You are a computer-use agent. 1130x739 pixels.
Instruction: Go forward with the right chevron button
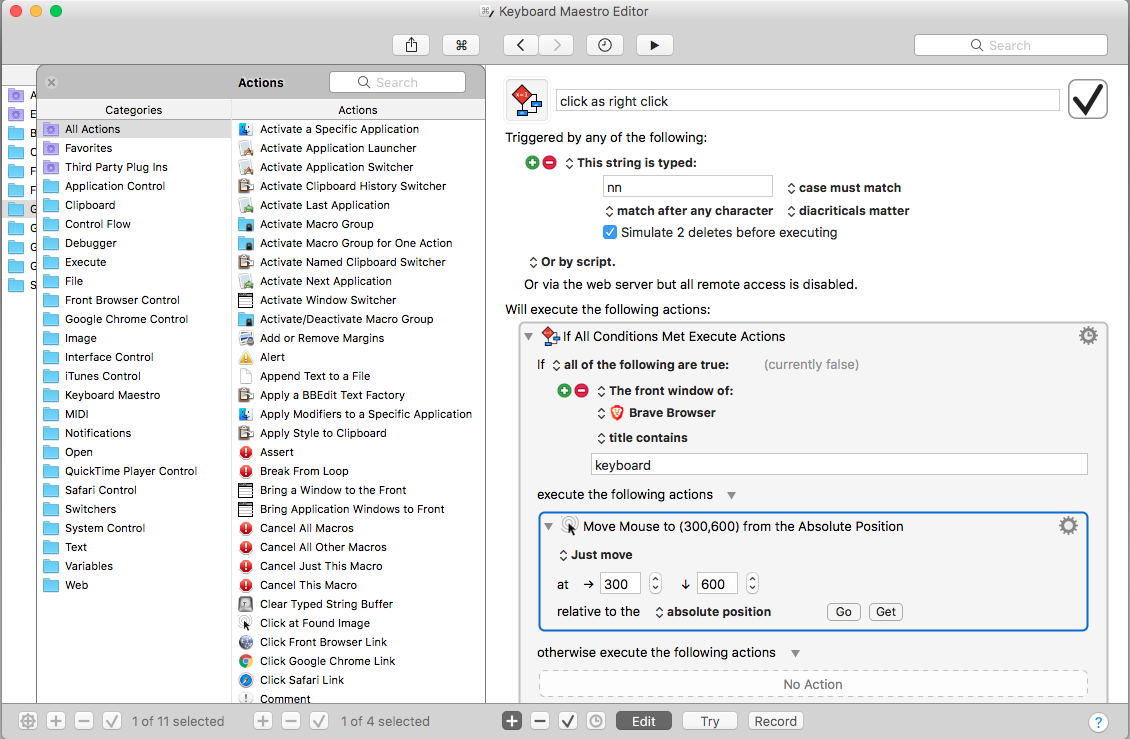(556, 45)
